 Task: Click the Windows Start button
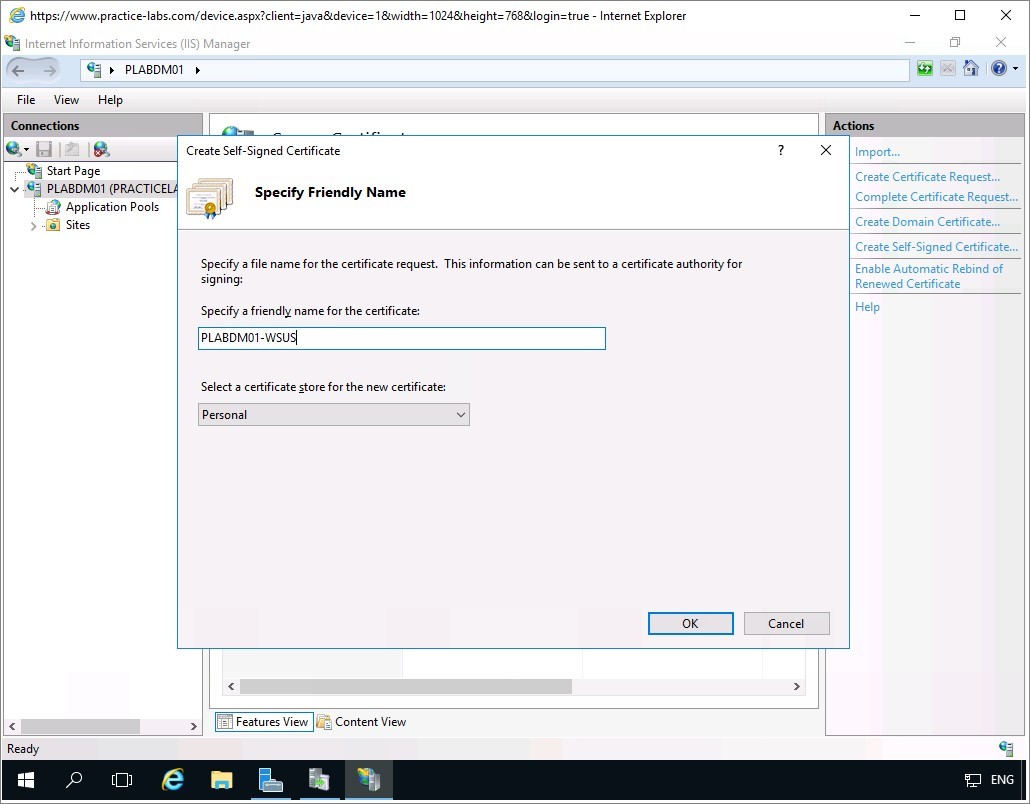(25, 779)
